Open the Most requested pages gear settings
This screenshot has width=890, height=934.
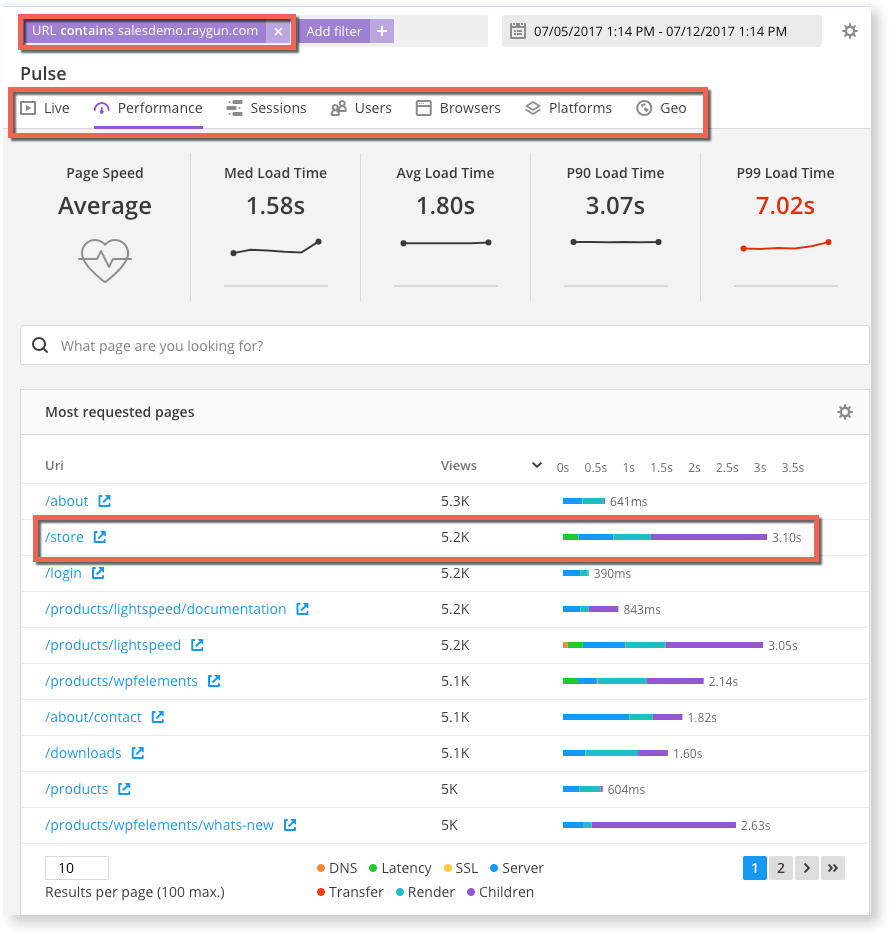pyautogui.click(x=844, y=411)
